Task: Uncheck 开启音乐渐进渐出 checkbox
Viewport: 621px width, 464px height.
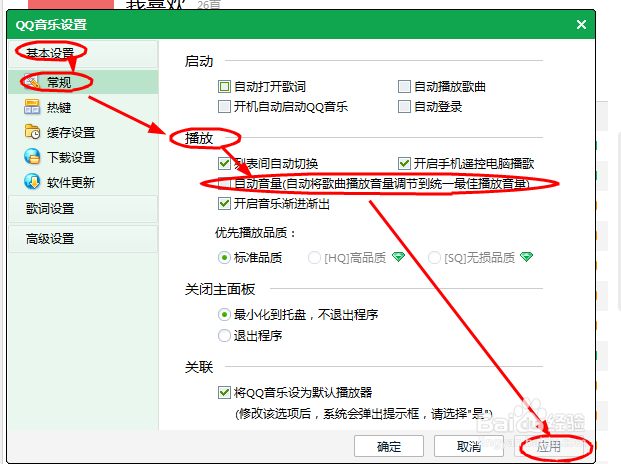Action: click(x=224, y=203)
